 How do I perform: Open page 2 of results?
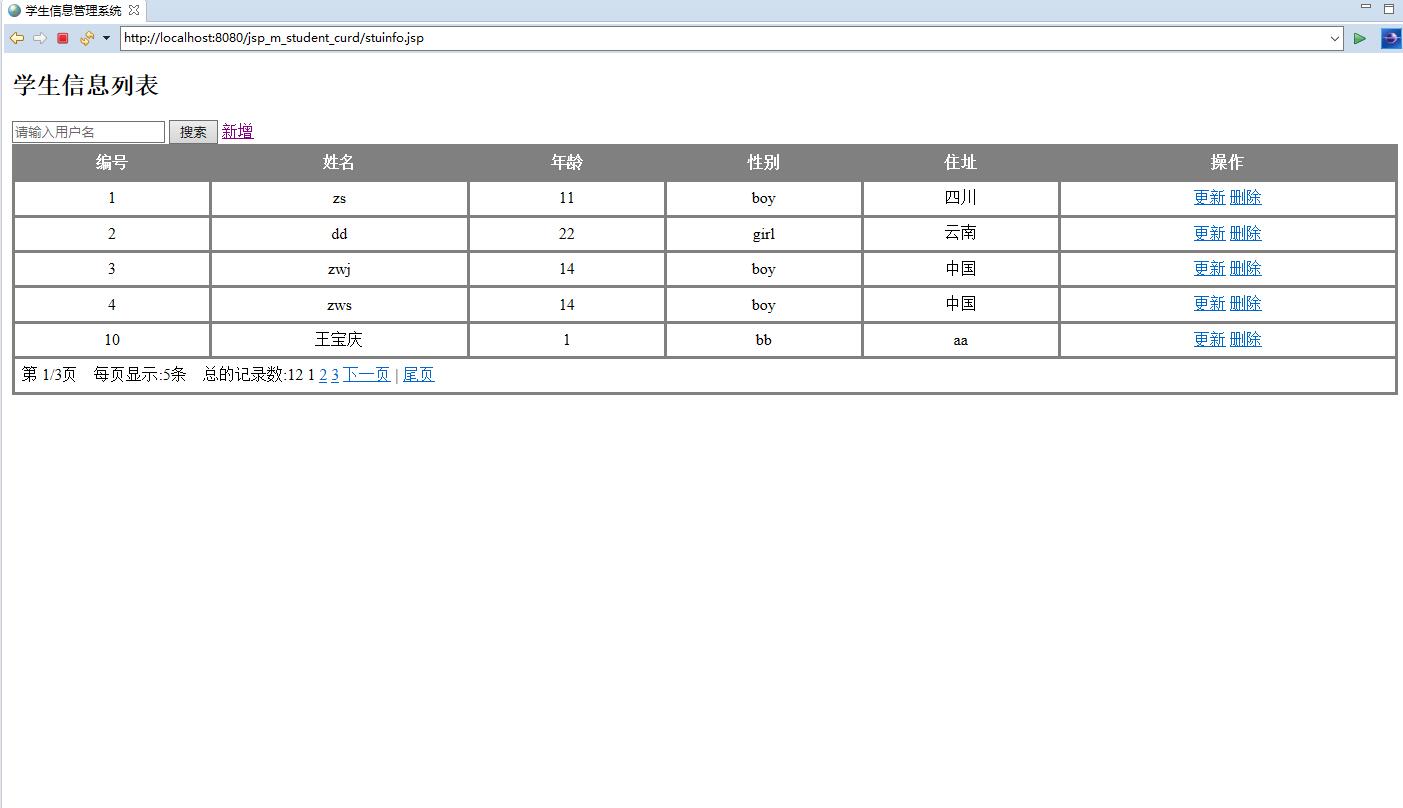click(322, 373)
